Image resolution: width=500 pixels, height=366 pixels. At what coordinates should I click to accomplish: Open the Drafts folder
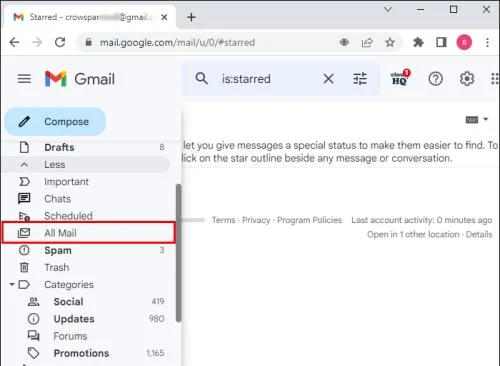click(x=86, y=147)
